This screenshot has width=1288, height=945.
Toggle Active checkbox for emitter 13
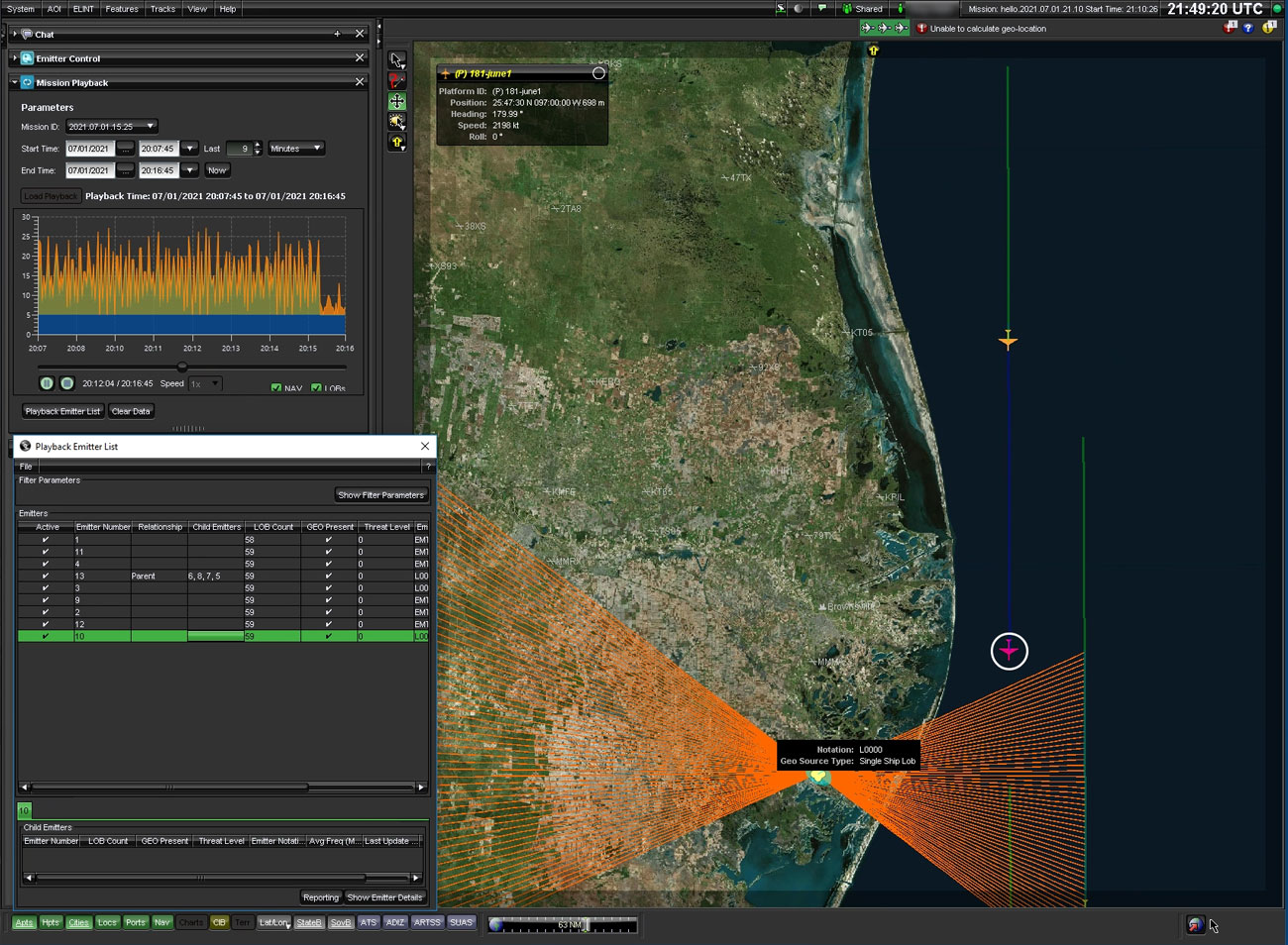point(46,576)
